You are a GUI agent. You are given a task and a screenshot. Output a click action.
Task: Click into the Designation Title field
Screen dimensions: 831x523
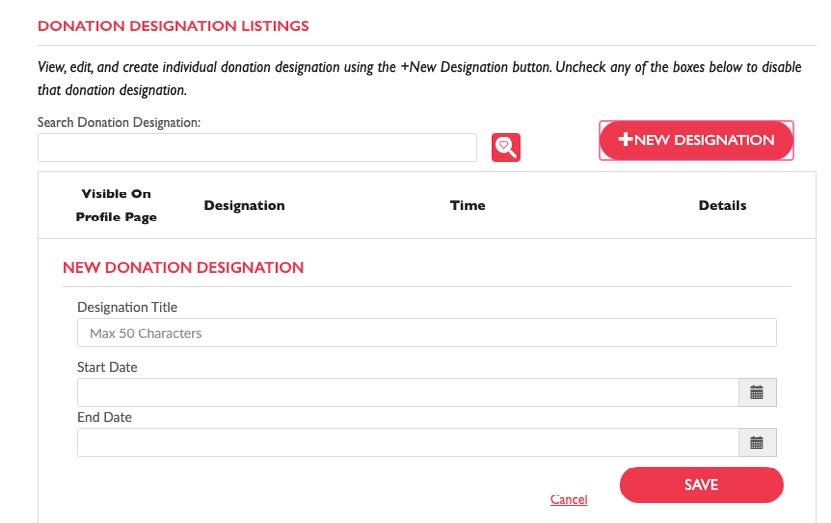point(427,333)
